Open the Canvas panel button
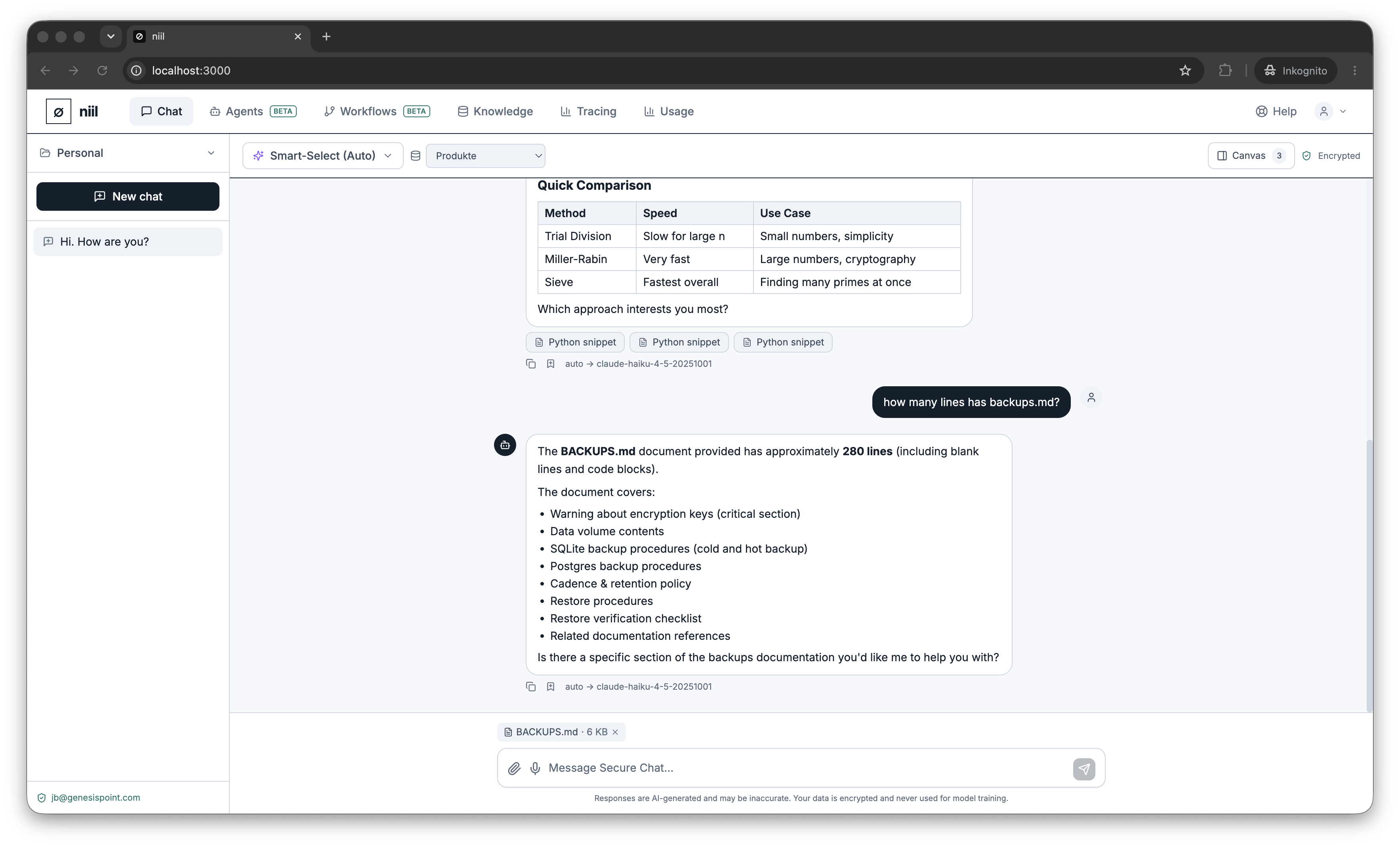Viewport: 1400px width, 847px height. click(x=1251, y=156)
